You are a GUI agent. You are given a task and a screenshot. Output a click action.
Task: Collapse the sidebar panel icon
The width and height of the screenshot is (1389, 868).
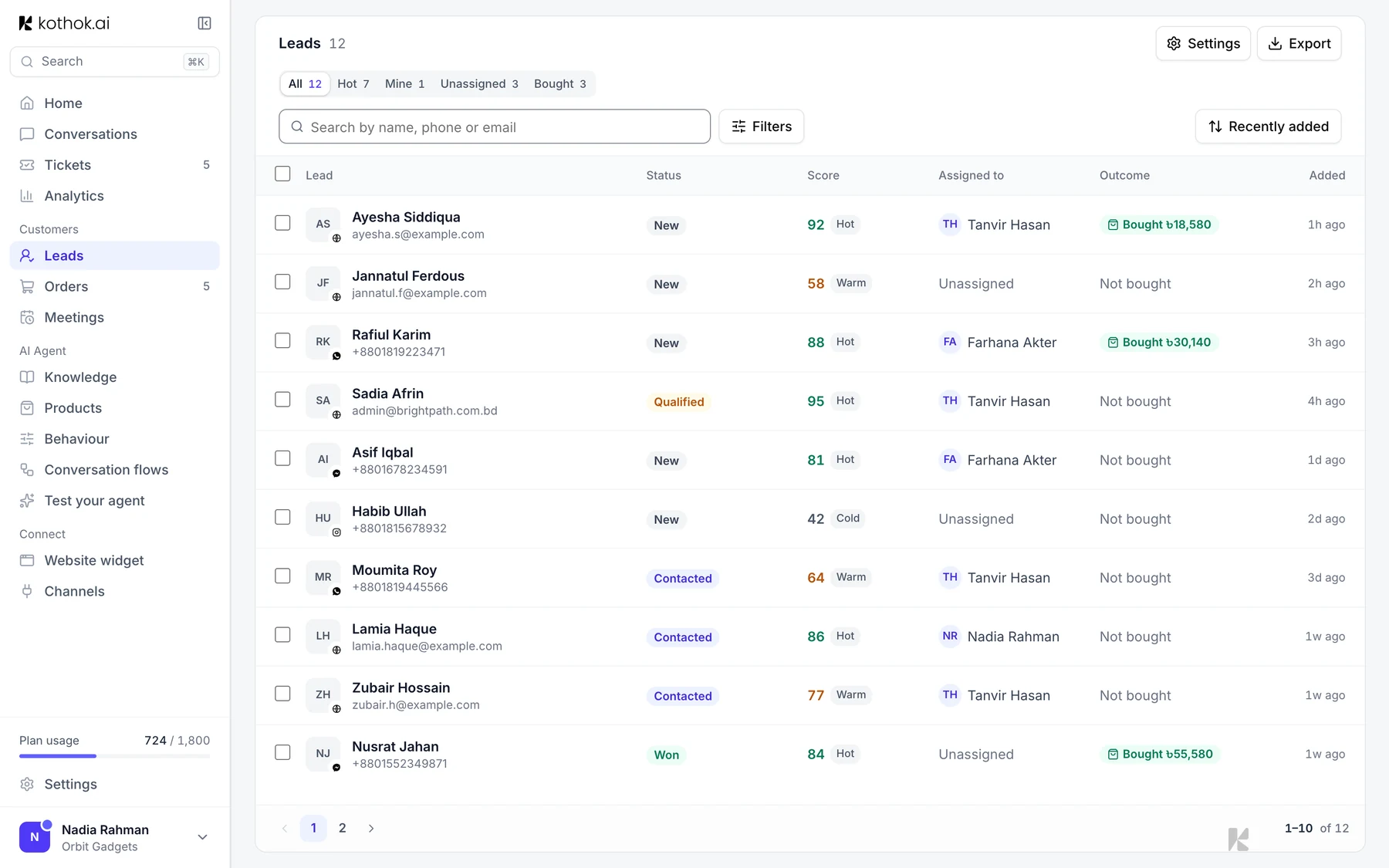pyautogui.click(x=204, y=23)
